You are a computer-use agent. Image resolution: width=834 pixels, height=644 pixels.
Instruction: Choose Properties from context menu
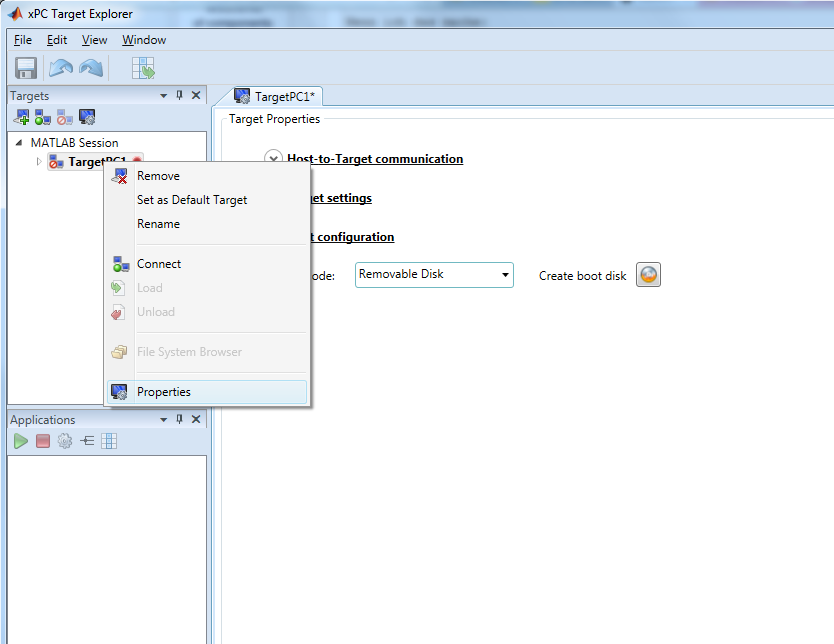coord(207,392)
